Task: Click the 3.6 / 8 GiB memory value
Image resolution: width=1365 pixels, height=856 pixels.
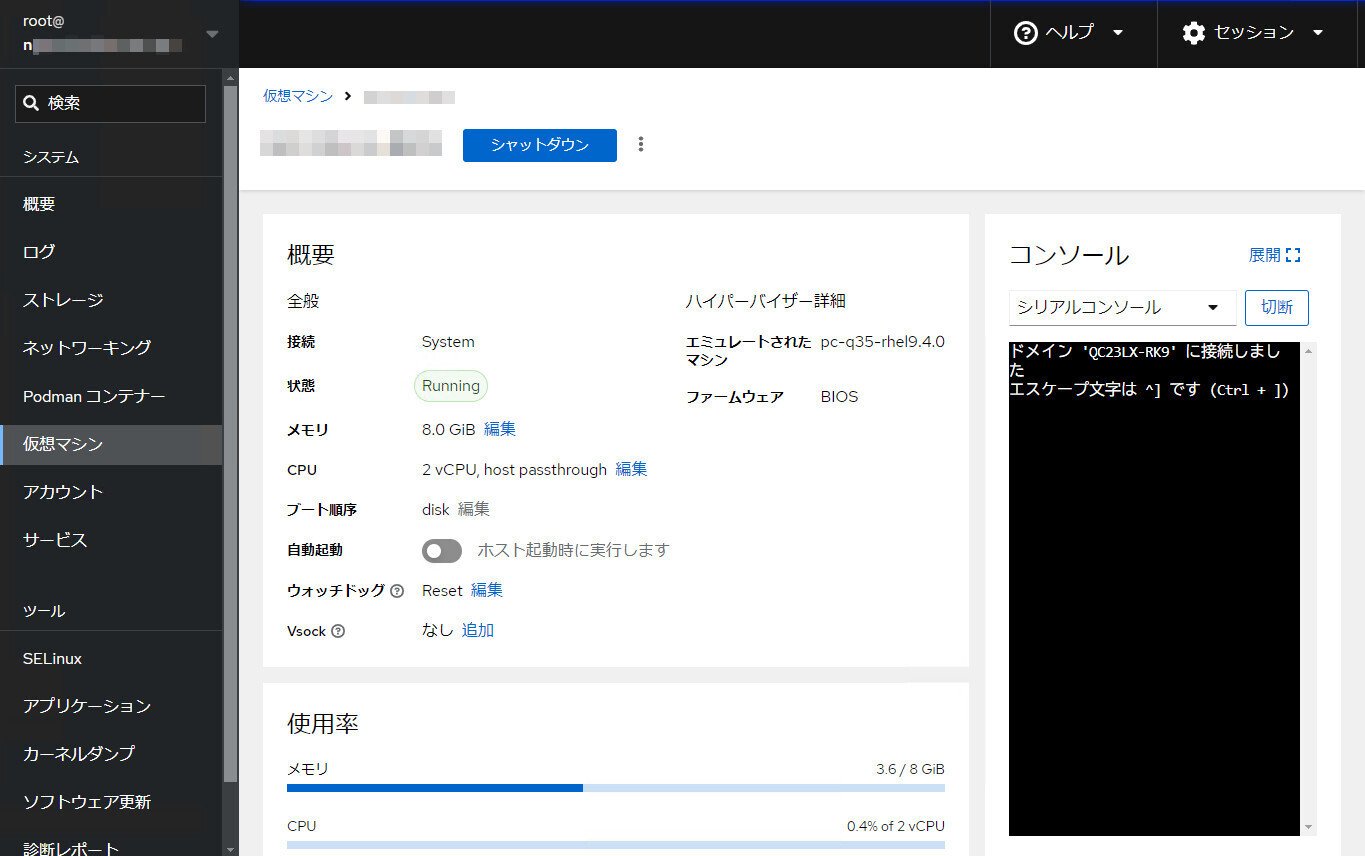Action: 910,769
